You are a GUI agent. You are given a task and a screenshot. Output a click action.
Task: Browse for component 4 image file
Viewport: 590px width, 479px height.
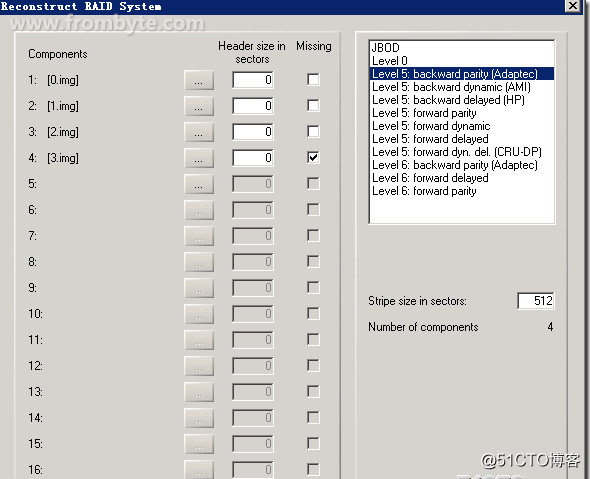tap(199, 158)
